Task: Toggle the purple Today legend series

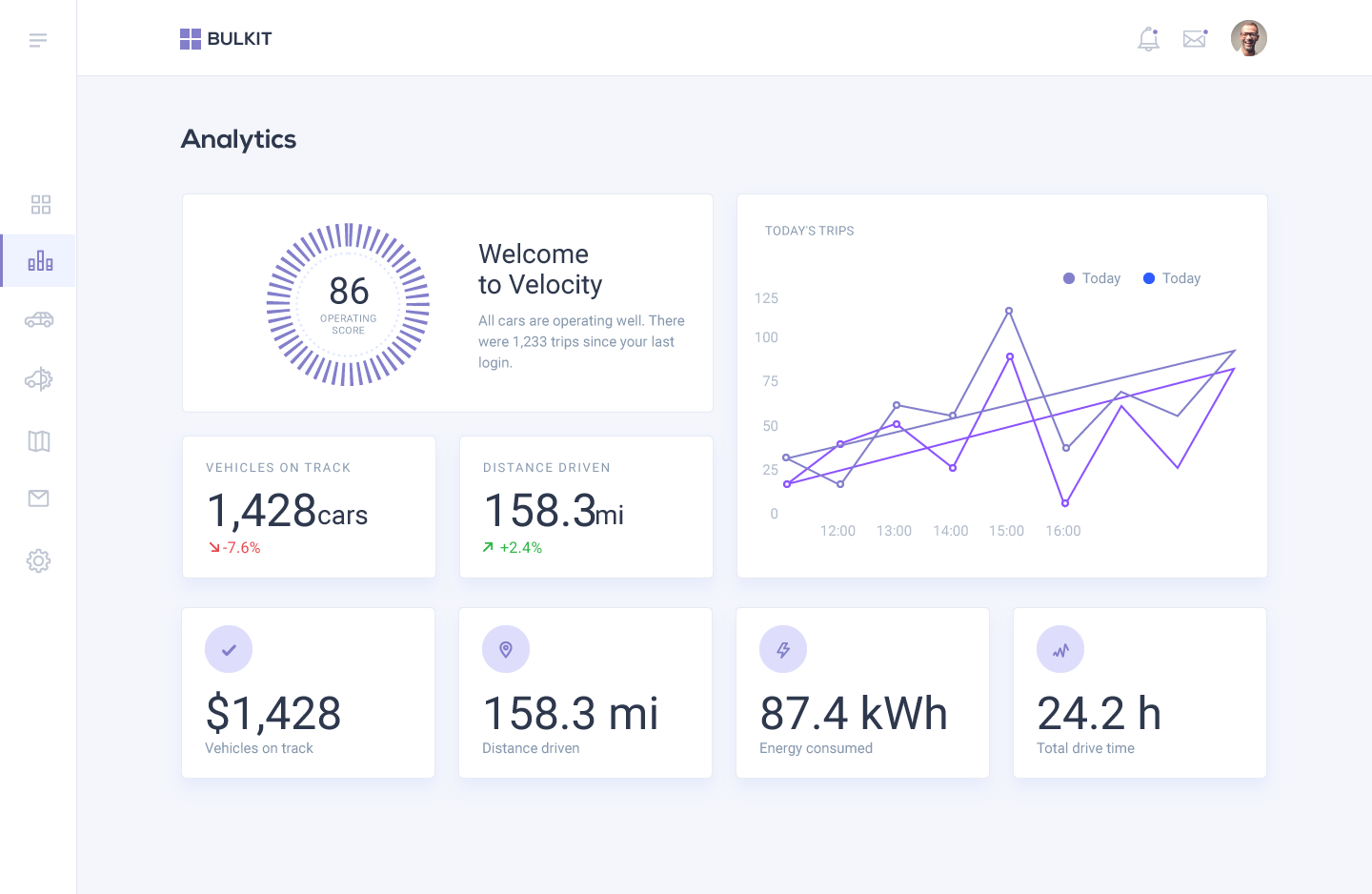Action: click(1092, 278)
